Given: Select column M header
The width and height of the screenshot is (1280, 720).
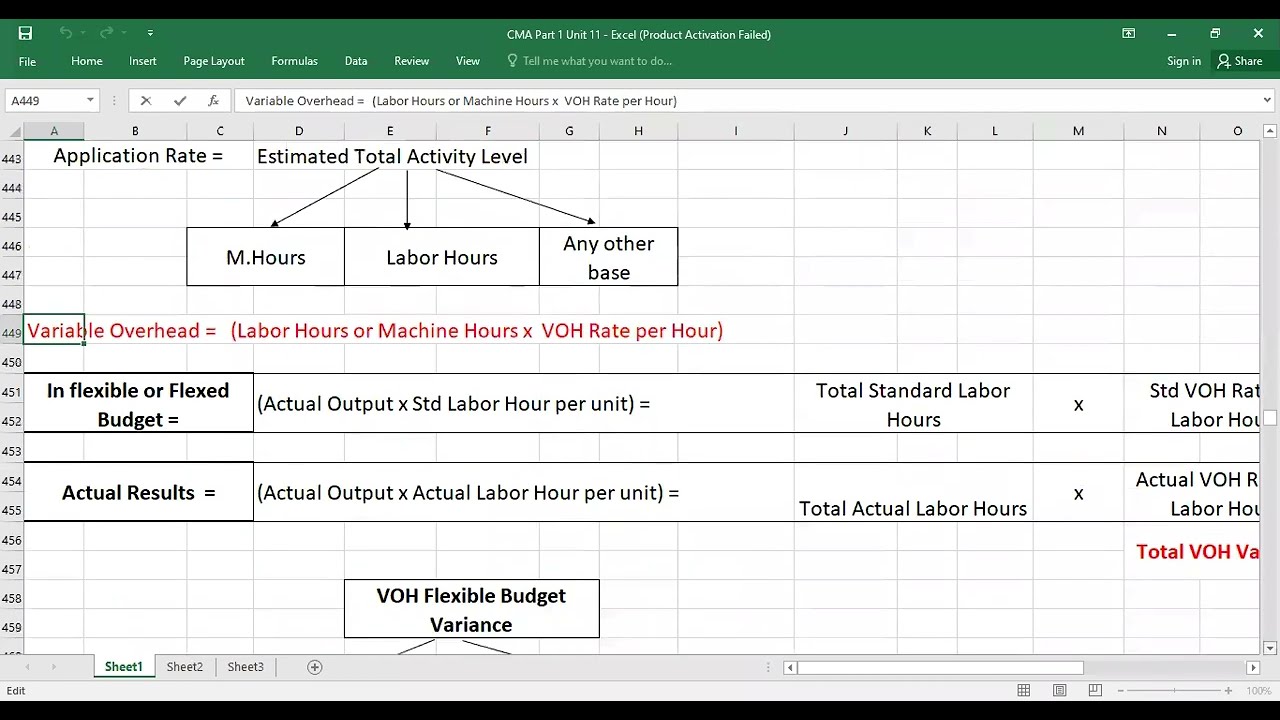Looking at the screenshot, I should (x=1078, y=131).
